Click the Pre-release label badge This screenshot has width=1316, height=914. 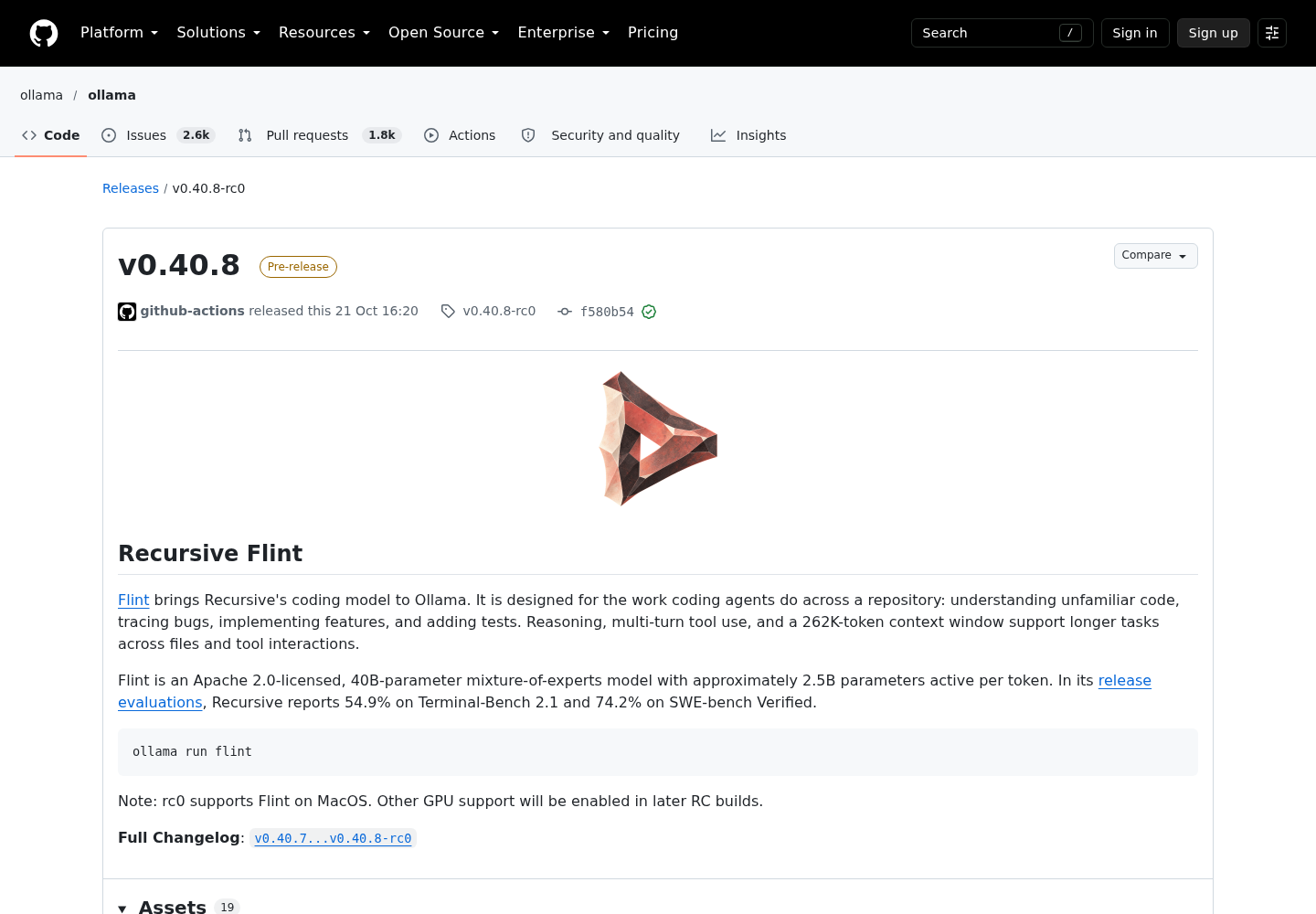pos(298,267)
